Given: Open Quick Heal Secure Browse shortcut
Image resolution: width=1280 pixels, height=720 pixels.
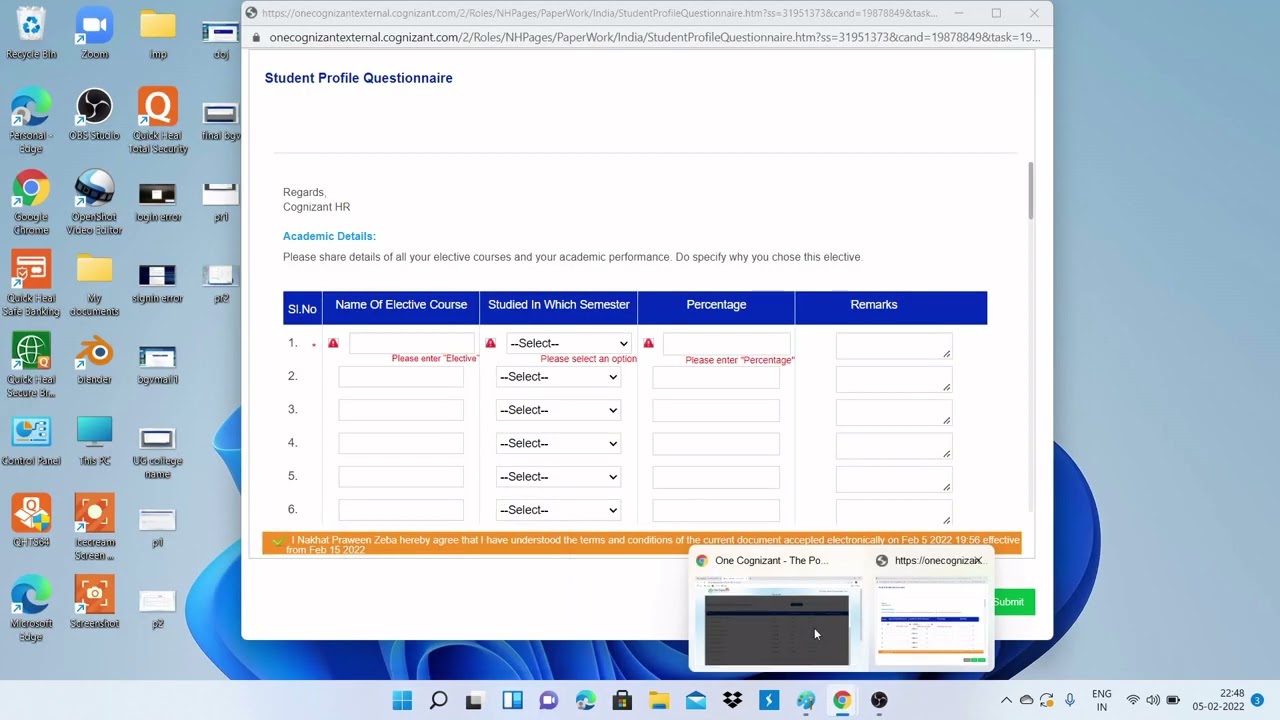Looking at the screenshot, I should tap(31, 366).
